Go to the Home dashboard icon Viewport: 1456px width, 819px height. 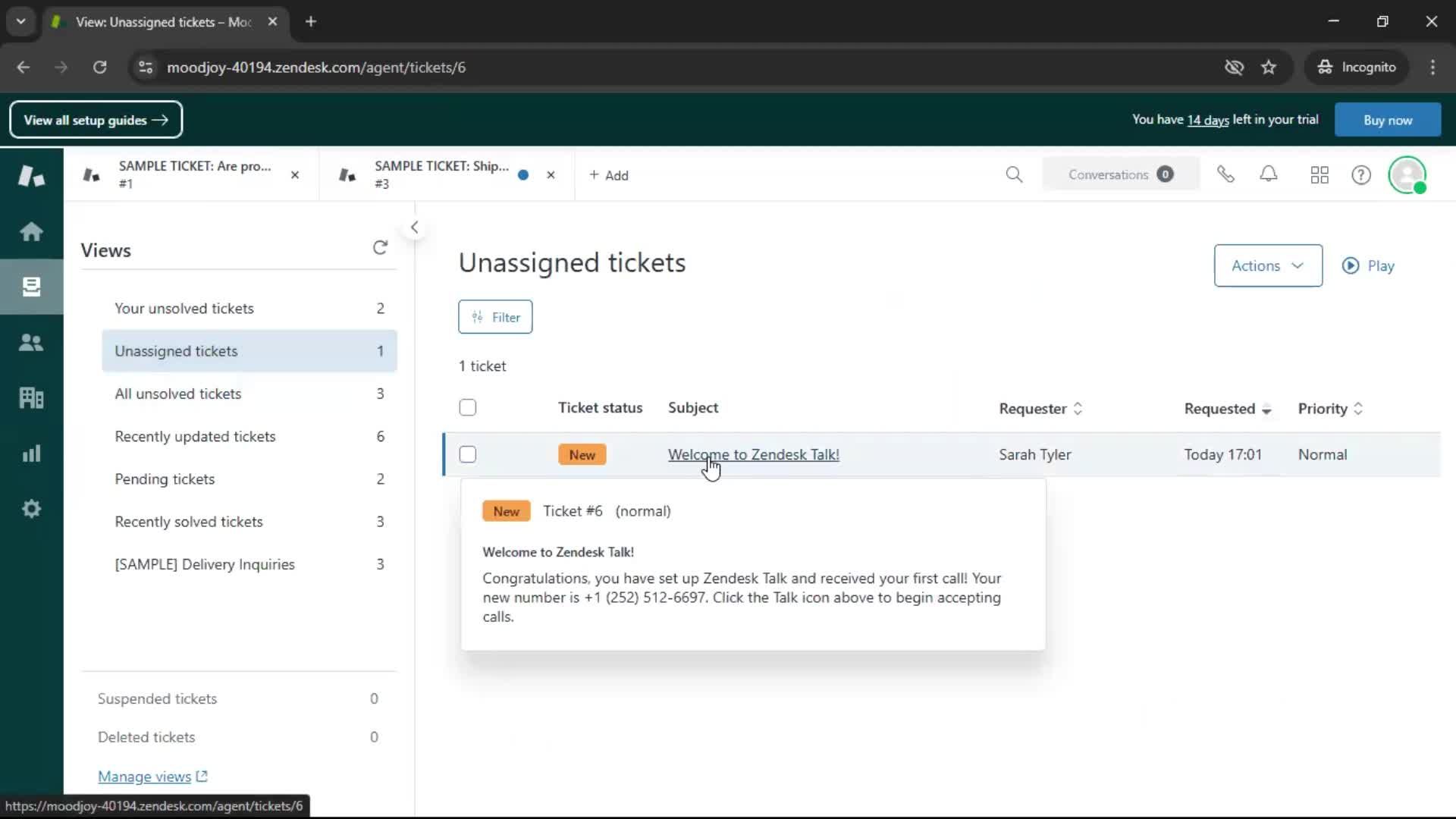[x=31, y=231]
